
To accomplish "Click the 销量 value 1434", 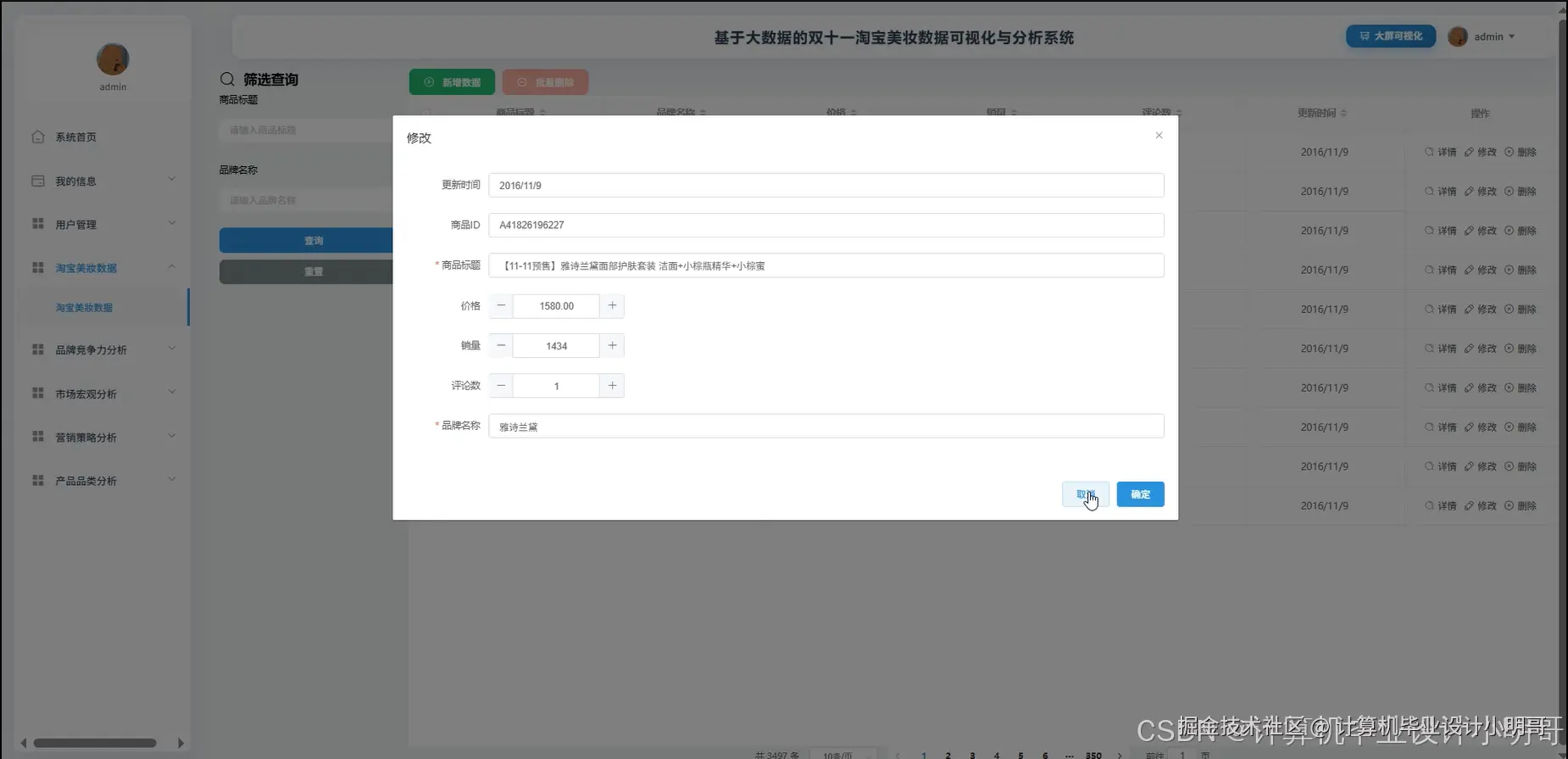I will (556, 346).
